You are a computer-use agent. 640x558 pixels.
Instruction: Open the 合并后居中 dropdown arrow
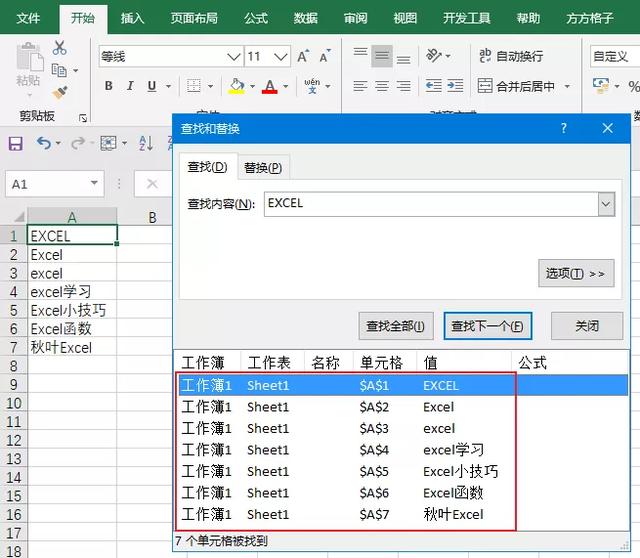[x=567, y=86]
